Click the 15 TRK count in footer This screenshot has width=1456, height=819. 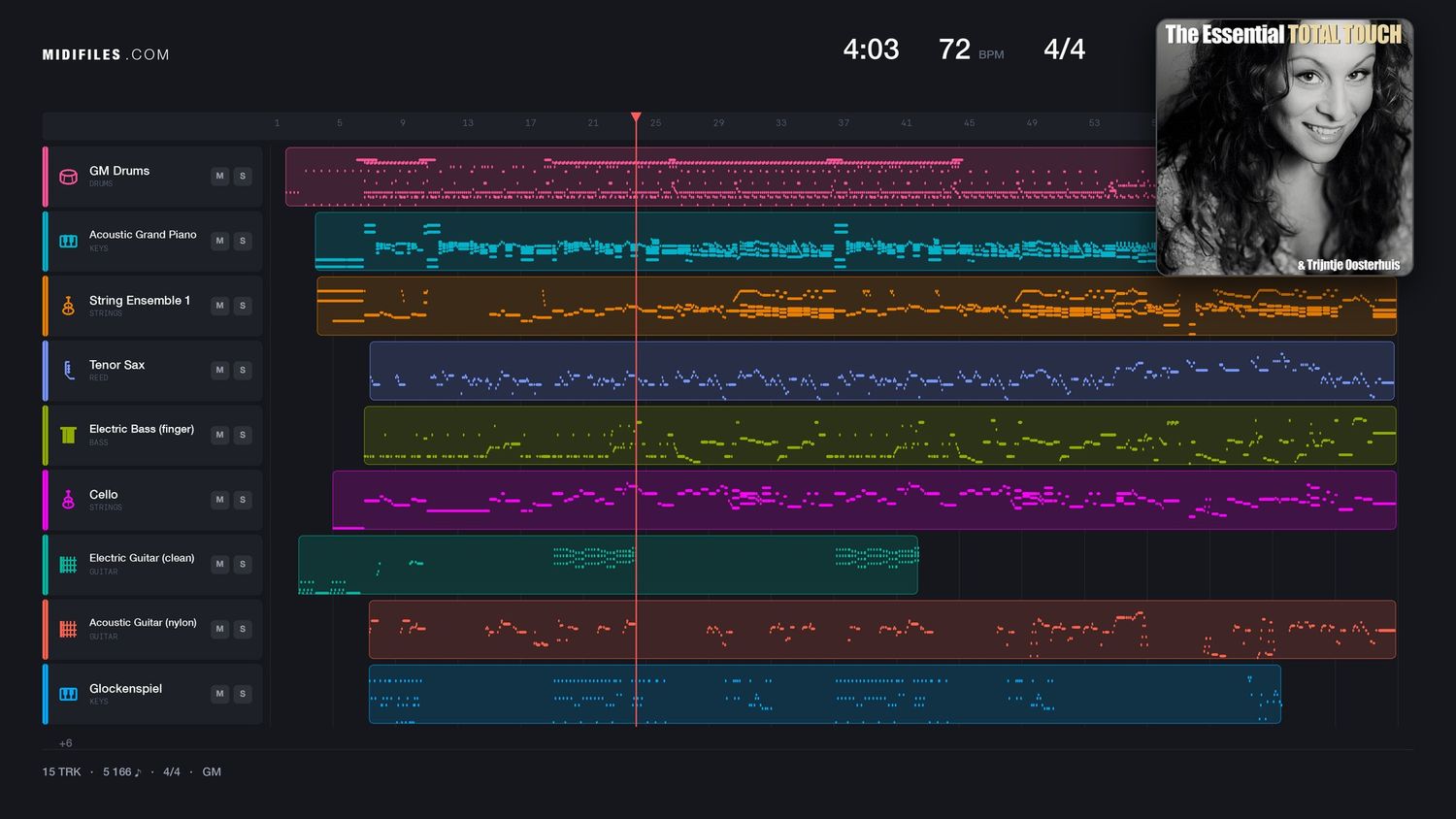tap(61, 772)
